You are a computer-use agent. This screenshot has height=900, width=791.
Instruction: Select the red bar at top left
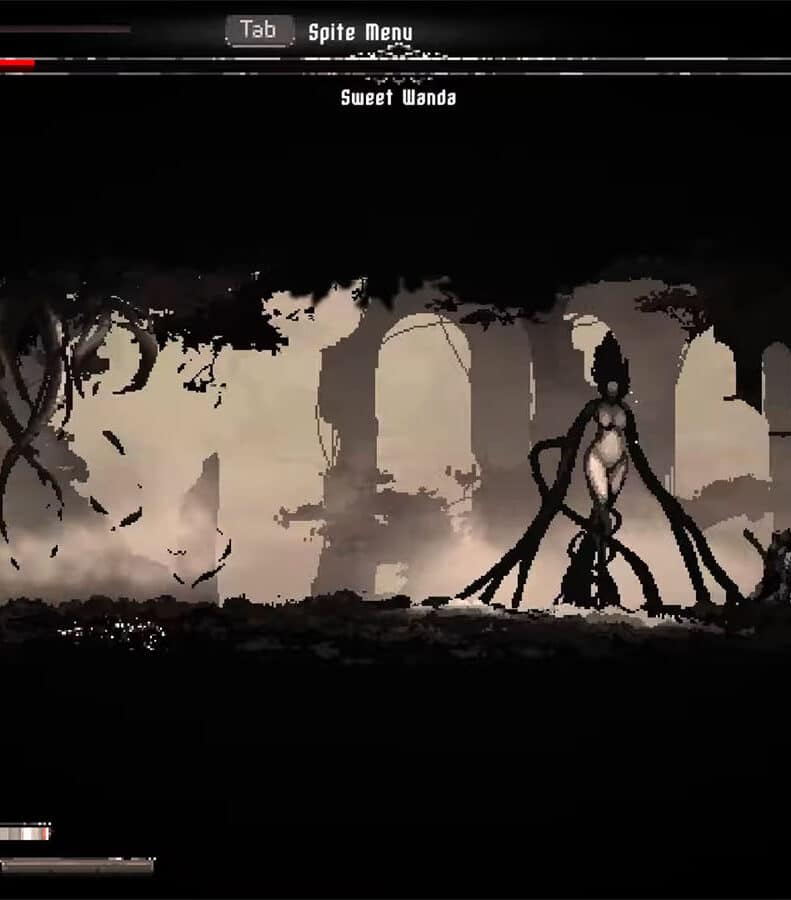pyautogui.click(x=17, y=65)
